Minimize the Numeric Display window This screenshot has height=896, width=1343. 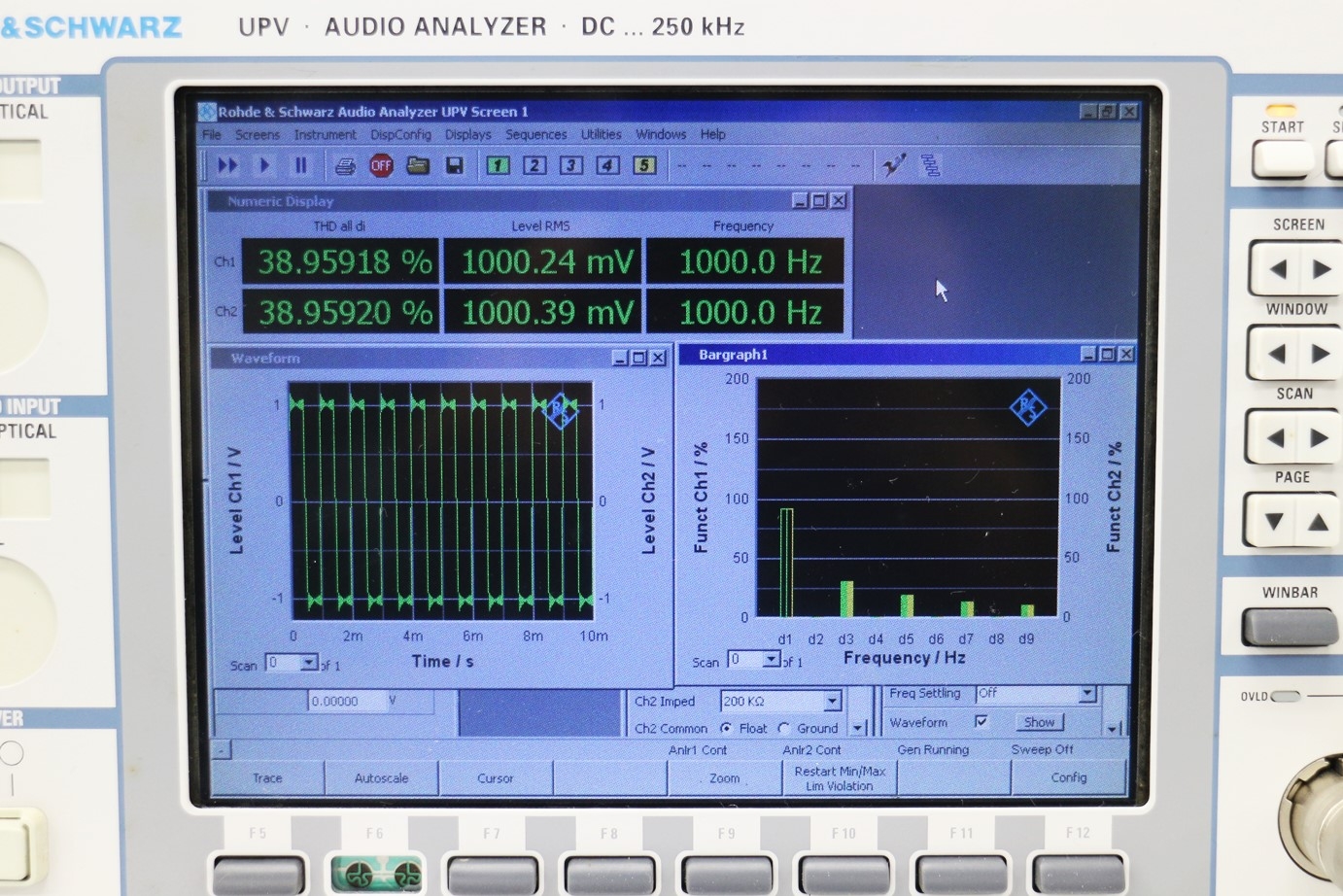800,201
